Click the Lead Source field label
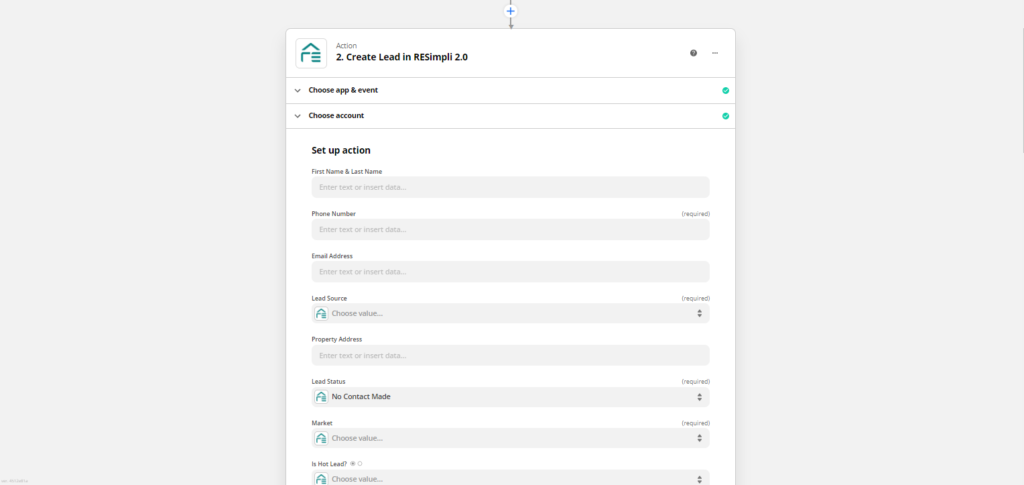Image resolution: width=1024 pixels, height=485 pixels. (329, 298)
